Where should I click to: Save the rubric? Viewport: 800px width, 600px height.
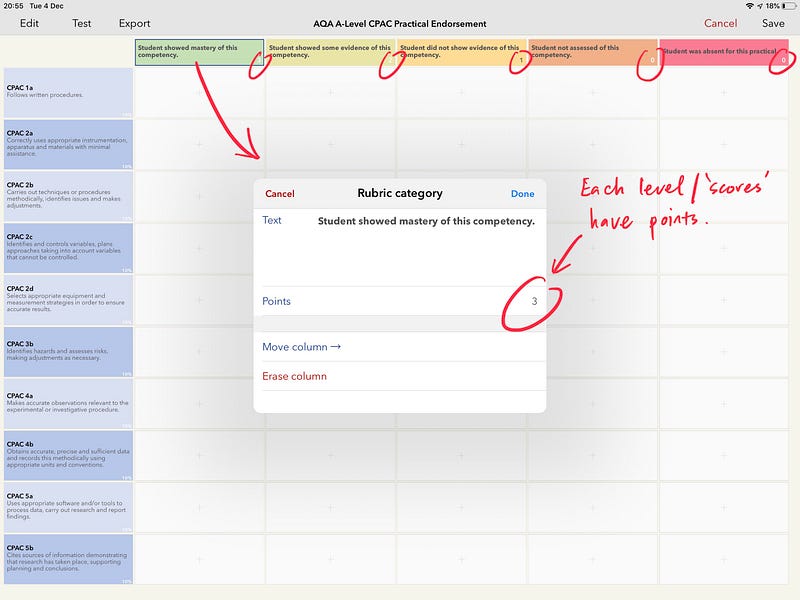[773, 23]
